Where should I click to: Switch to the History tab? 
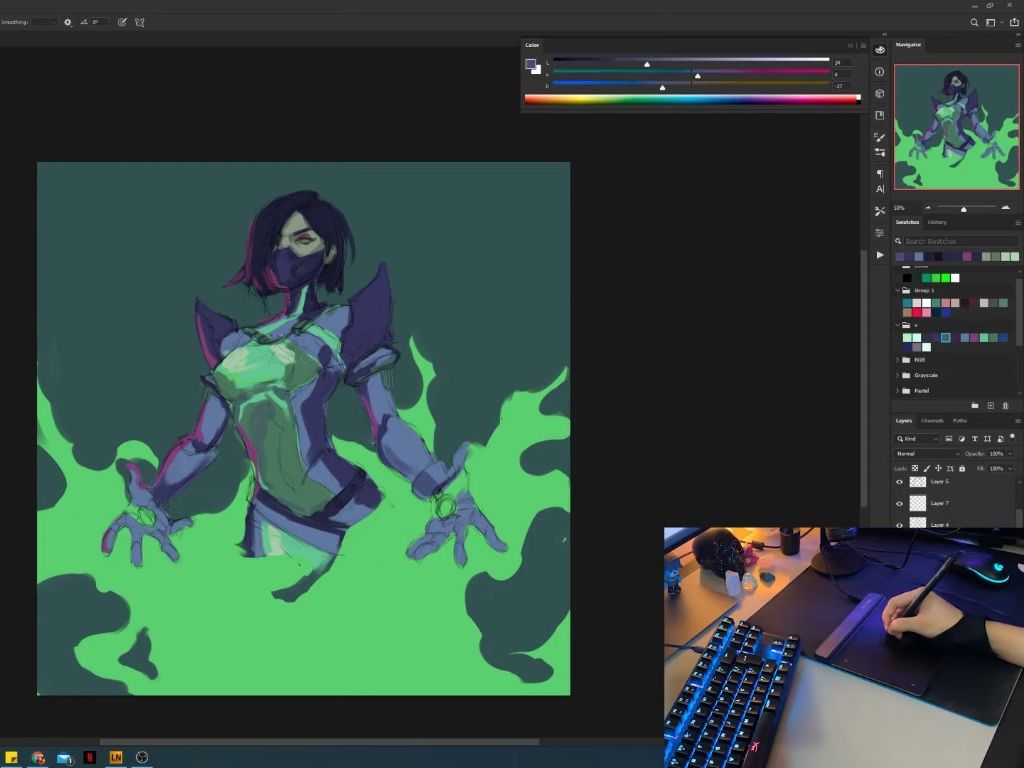(936, 222)
